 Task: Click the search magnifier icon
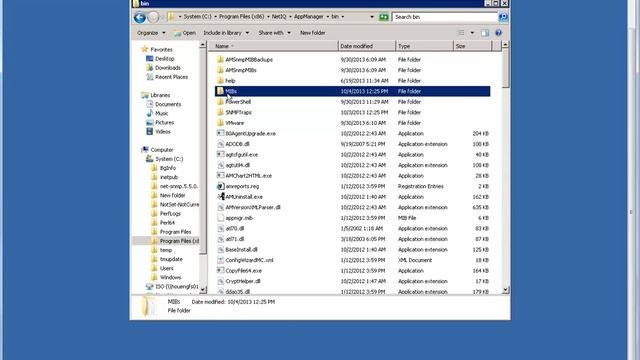503,17
